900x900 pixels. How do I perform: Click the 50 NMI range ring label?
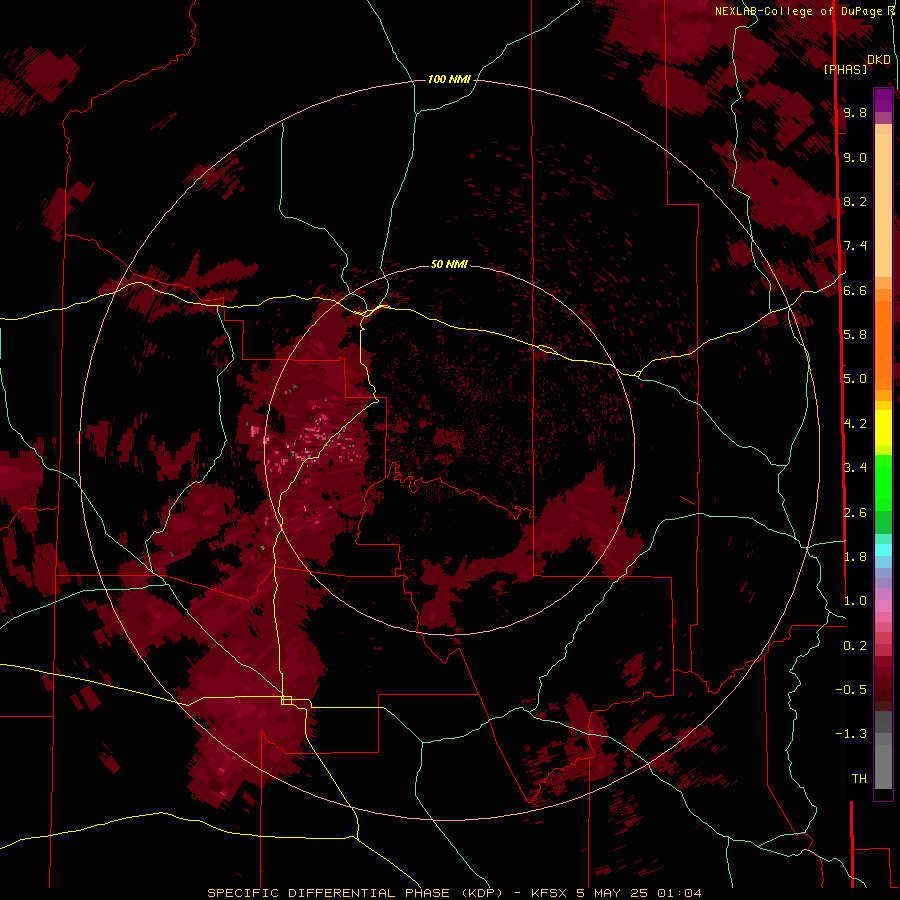[449, 265]
